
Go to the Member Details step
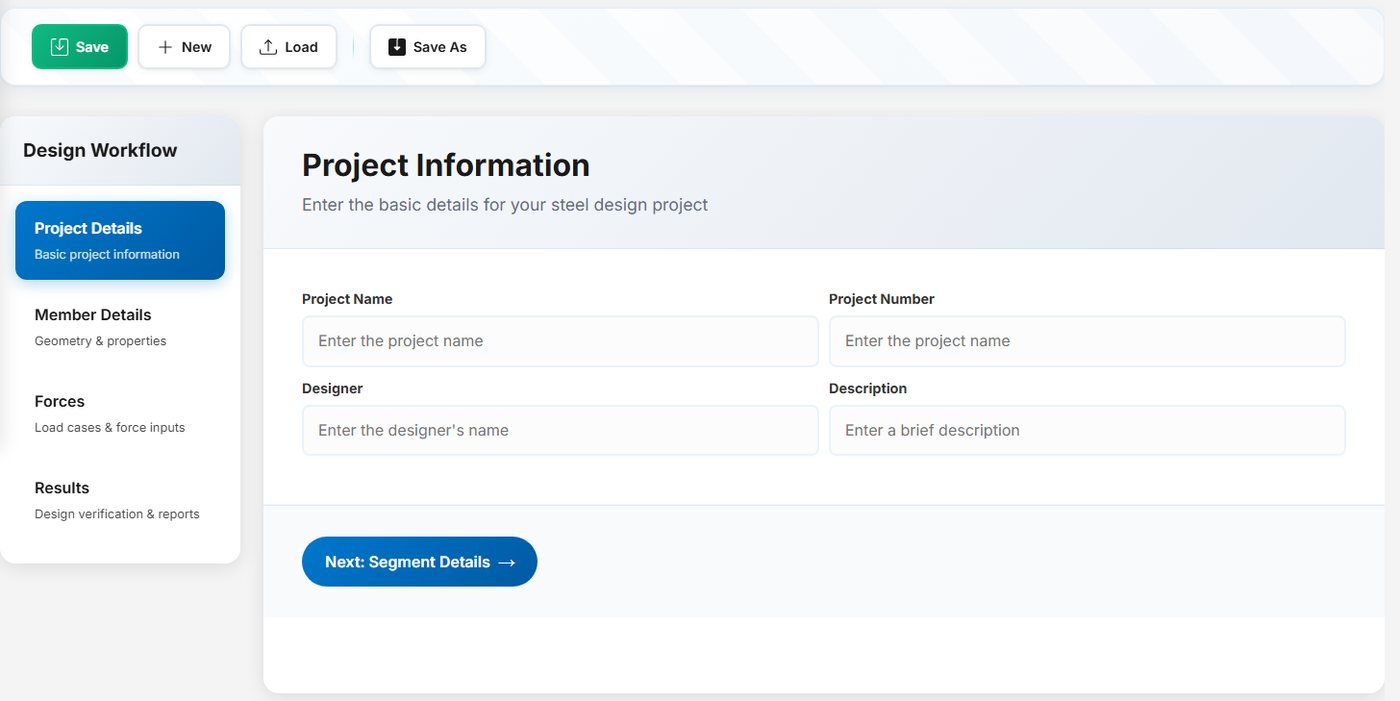pyautogui.click(x=120, y=327)
